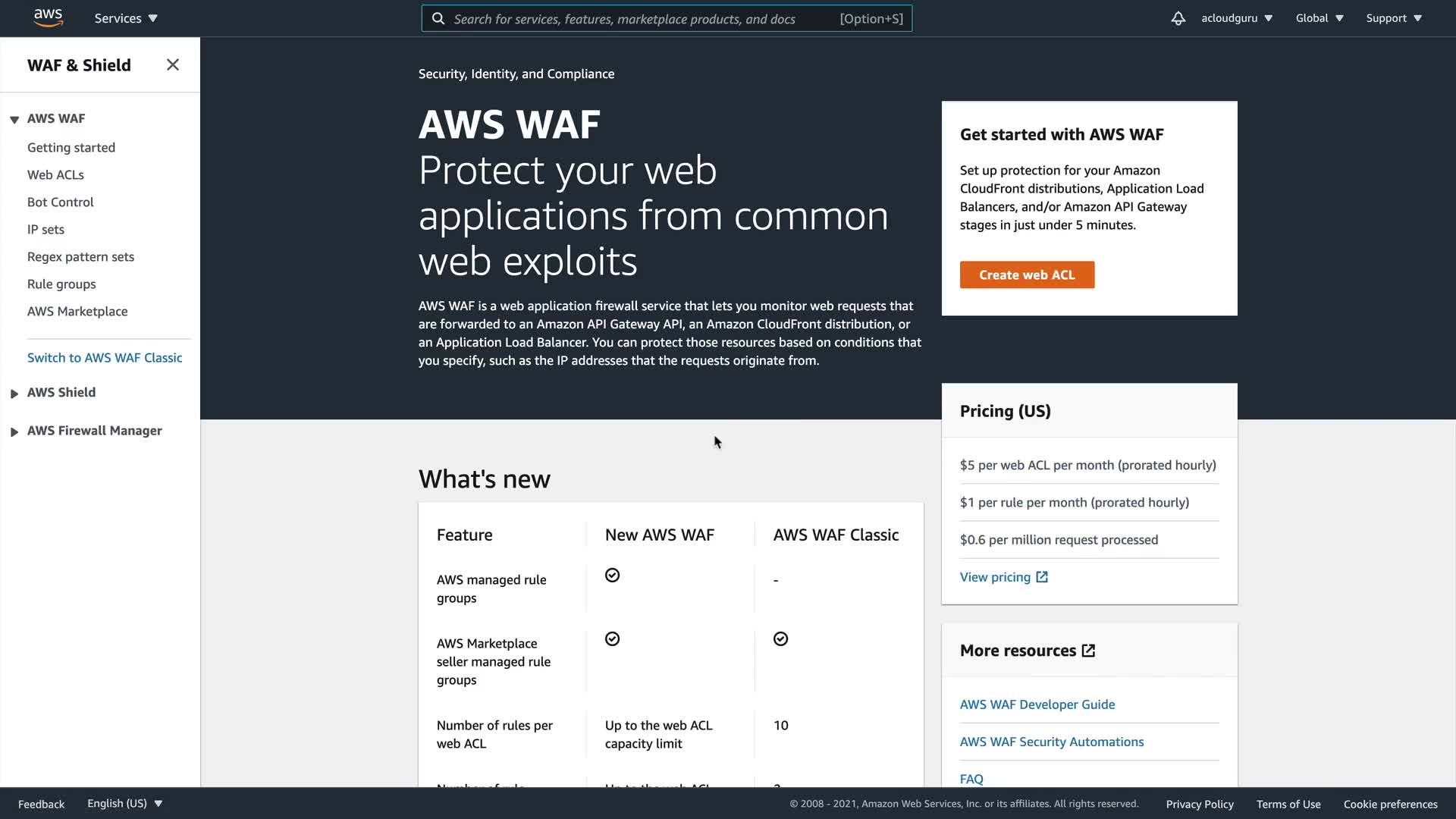Open Web ACLs in the sidebar
Viewport: 1456px width, 819px height.
tap(55, 175)
